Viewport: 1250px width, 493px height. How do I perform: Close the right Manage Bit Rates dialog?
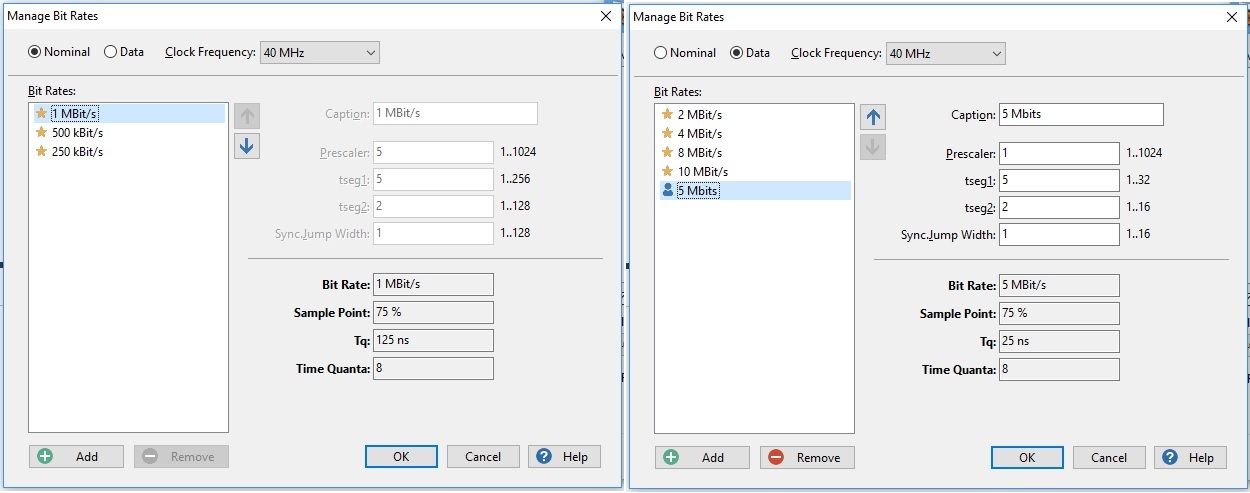pos(1231,17)
